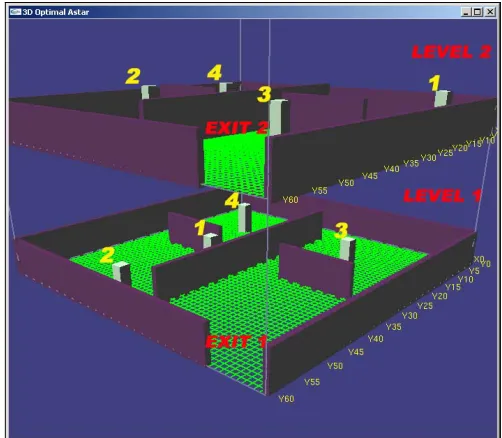Click the Y15 axis label on Level 1

453,287
